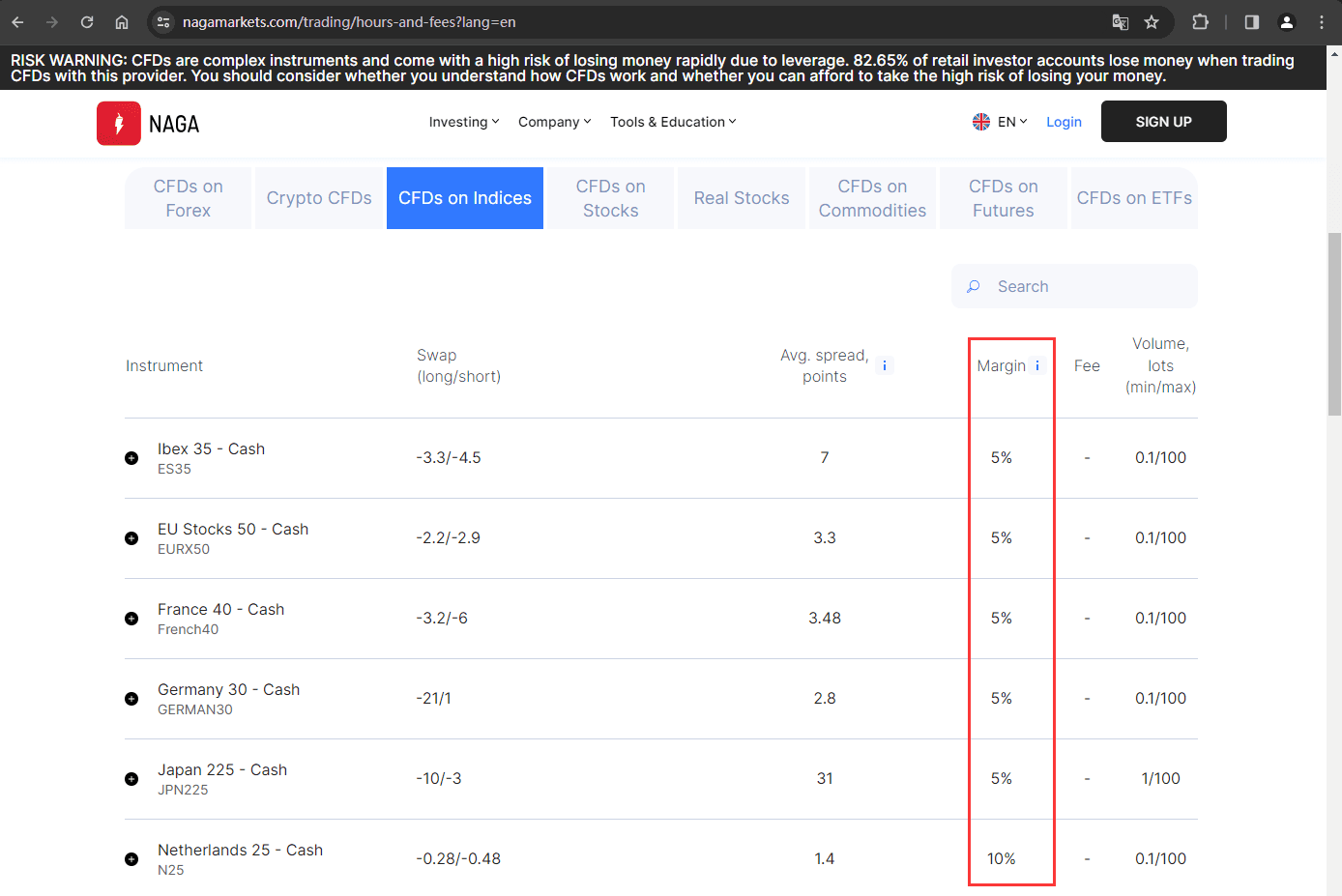Screen dimensions: 1342x896
Task: Show info tooltip for Margin column
Action: pyautogui.click(x=1037, y=365)
